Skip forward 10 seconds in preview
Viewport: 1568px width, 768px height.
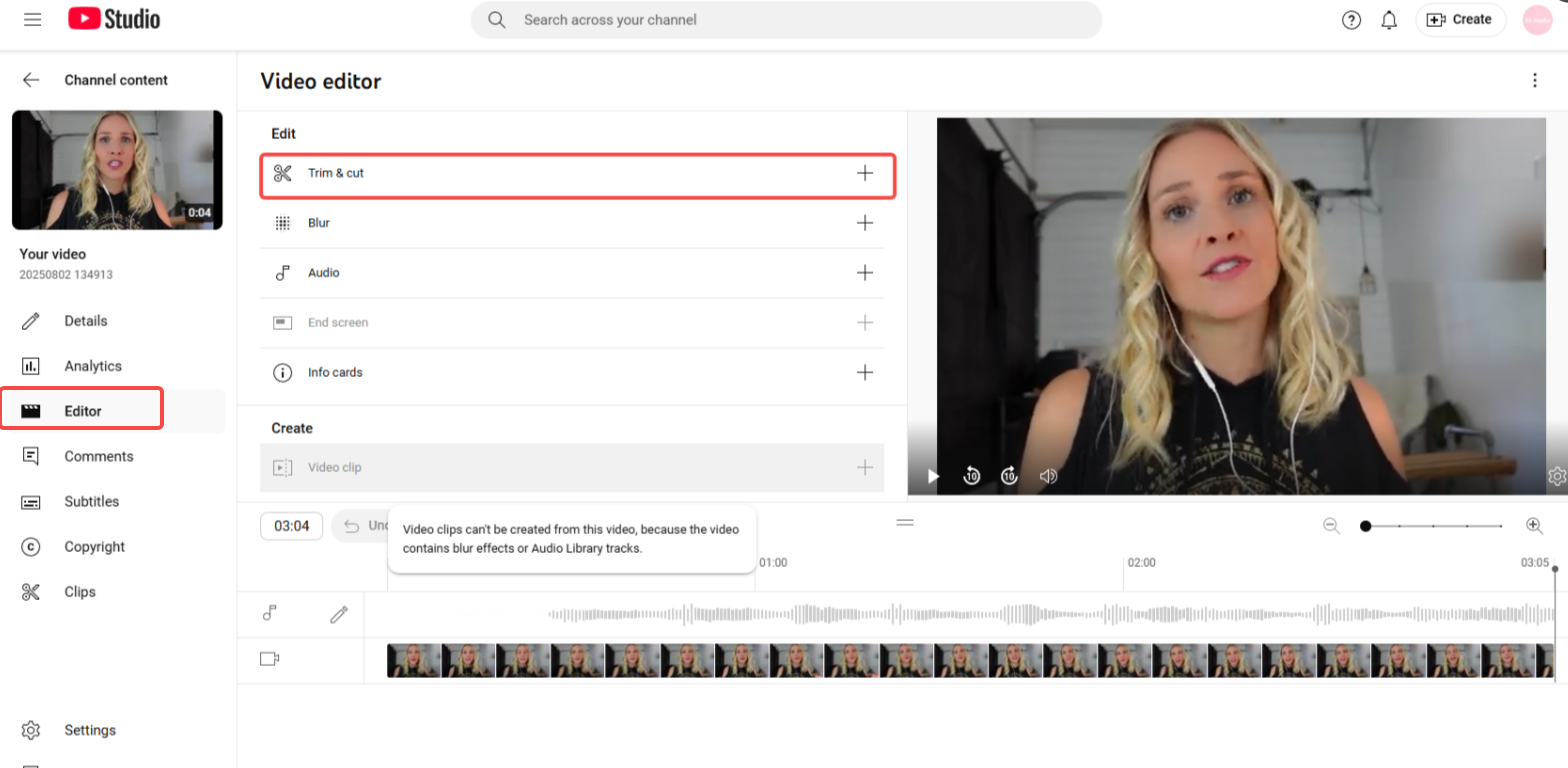1009,476
